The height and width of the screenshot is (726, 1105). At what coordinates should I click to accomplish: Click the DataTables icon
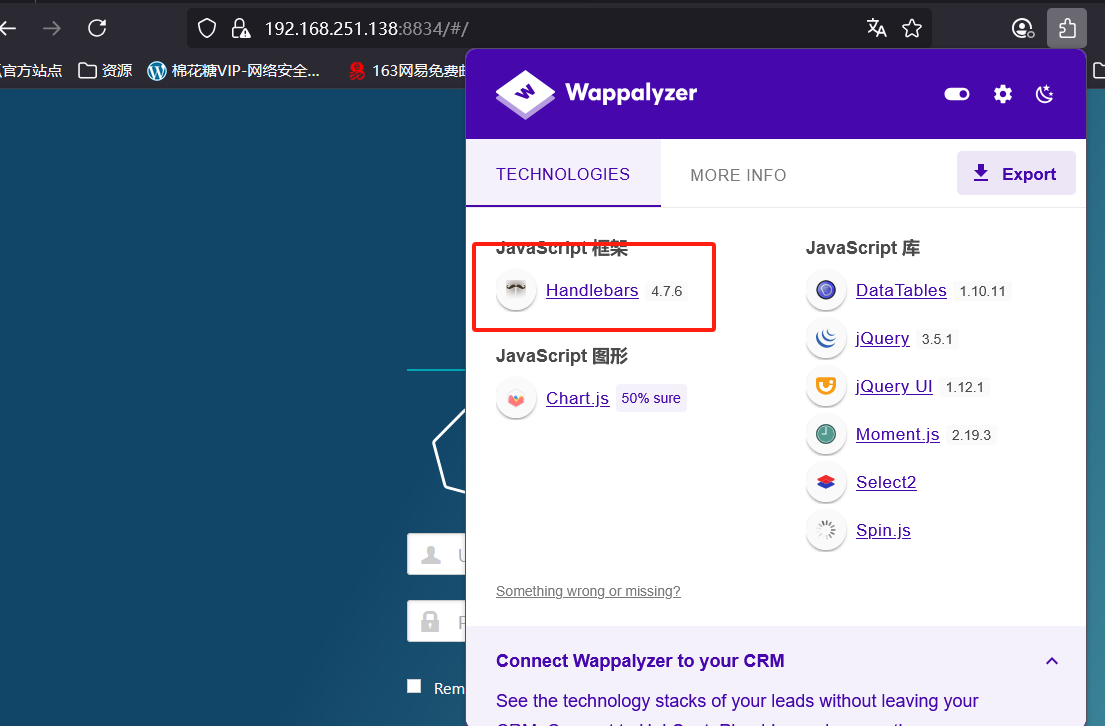tap(826, 290)
